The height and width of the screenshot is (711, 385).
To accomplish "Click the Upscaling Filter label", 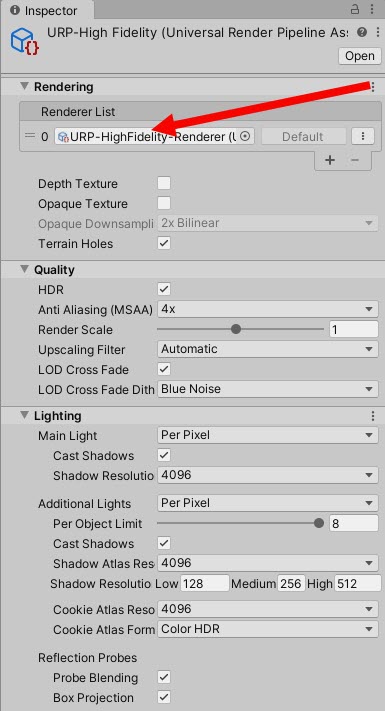I will click(x=82, y=350).
